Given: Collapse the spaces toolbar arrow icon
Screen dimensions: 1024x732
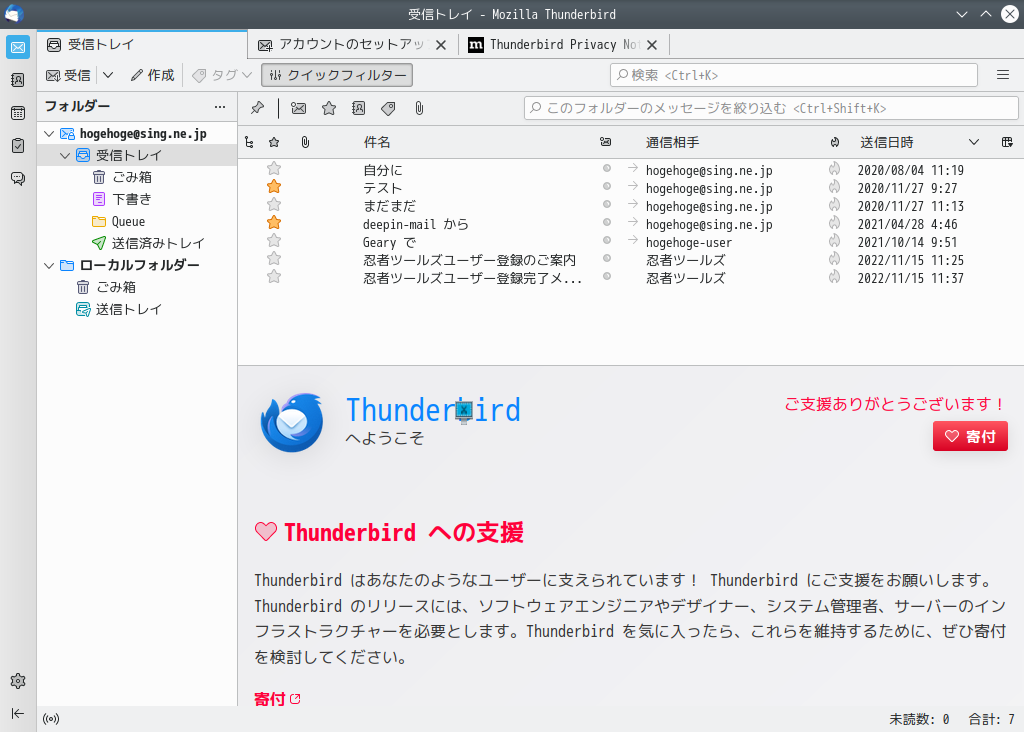Looking at the screenshot, I should click(x=18, y=713).
